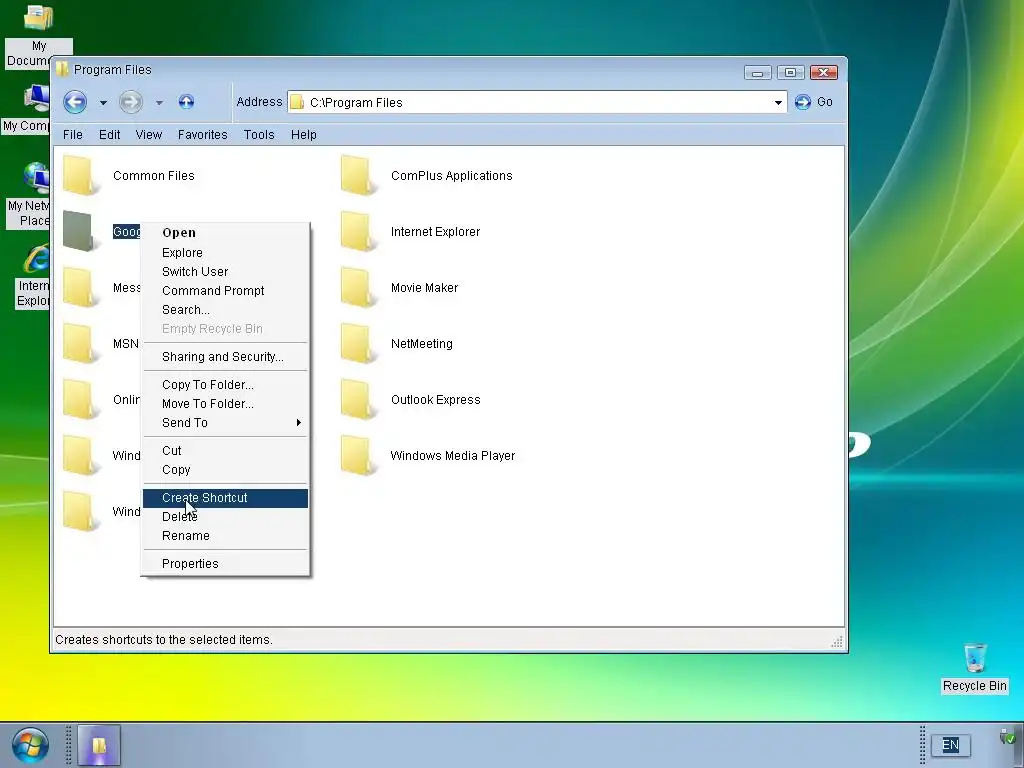Click the Common Files folder name
1024x768 pixels.
click(x=153, y=176)
